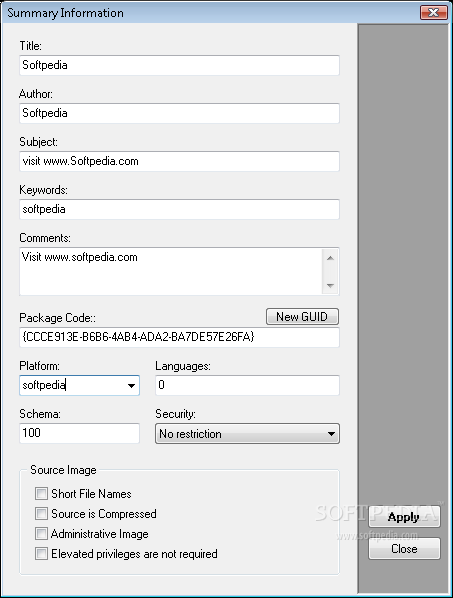Click the Package Code field
453x598 pixels.
pyautogui.click(x=179, y=337)
